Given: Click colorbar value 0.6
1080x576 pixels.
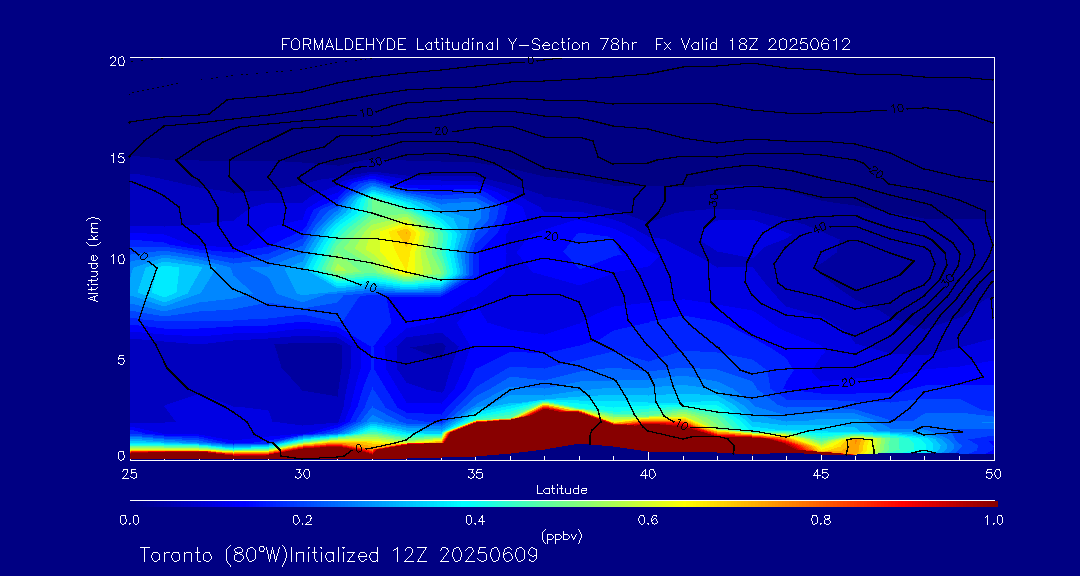Looking at the screenshot, I should (648, 520).
